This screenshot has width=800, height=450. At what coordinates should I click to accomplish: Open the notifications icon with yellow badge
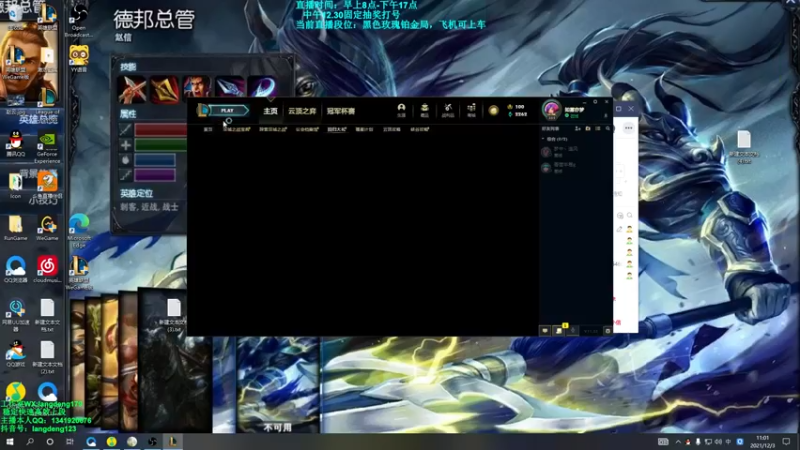click(x=560, y=330)
